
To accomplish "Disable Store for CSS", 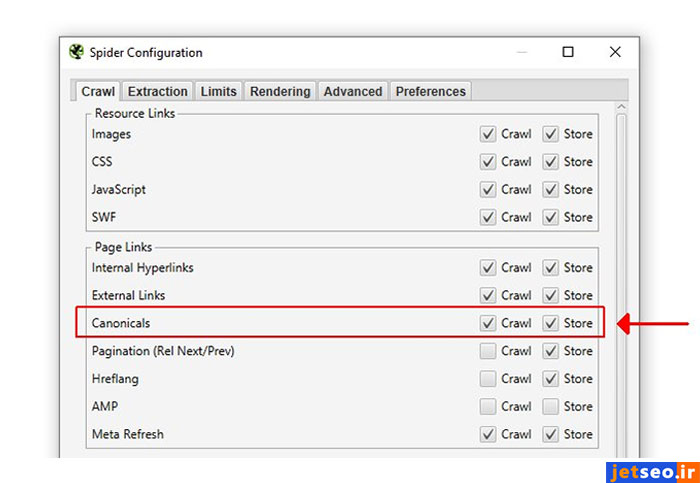I will coord(551,162).
